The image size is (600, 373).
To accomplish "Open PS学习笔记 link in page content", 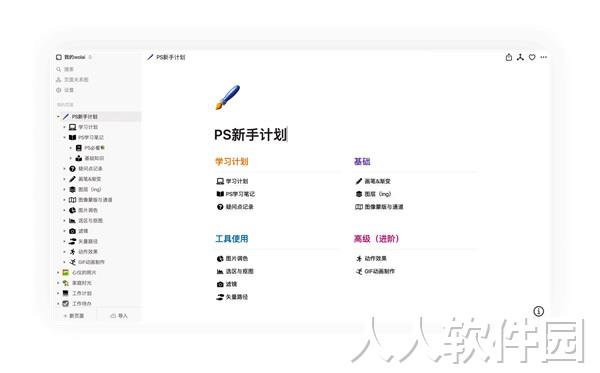I will tap(236, 194).
